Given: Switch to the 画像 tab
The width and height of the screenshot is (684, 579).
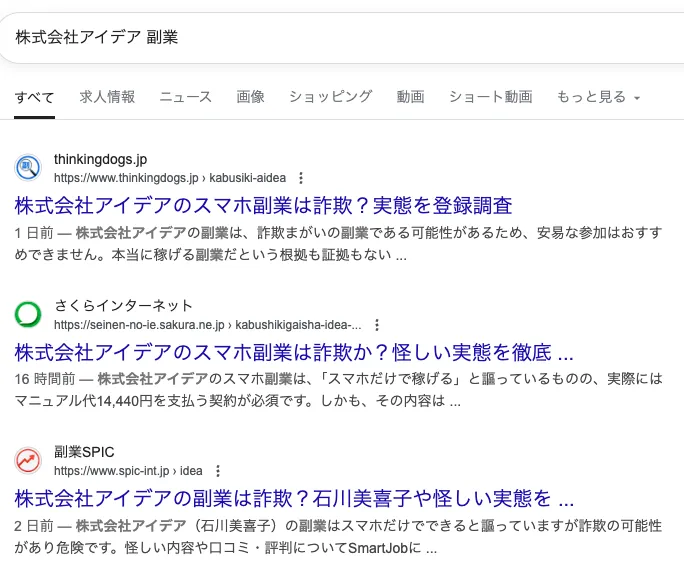Looking at the screenshot, I should [250, 97].
